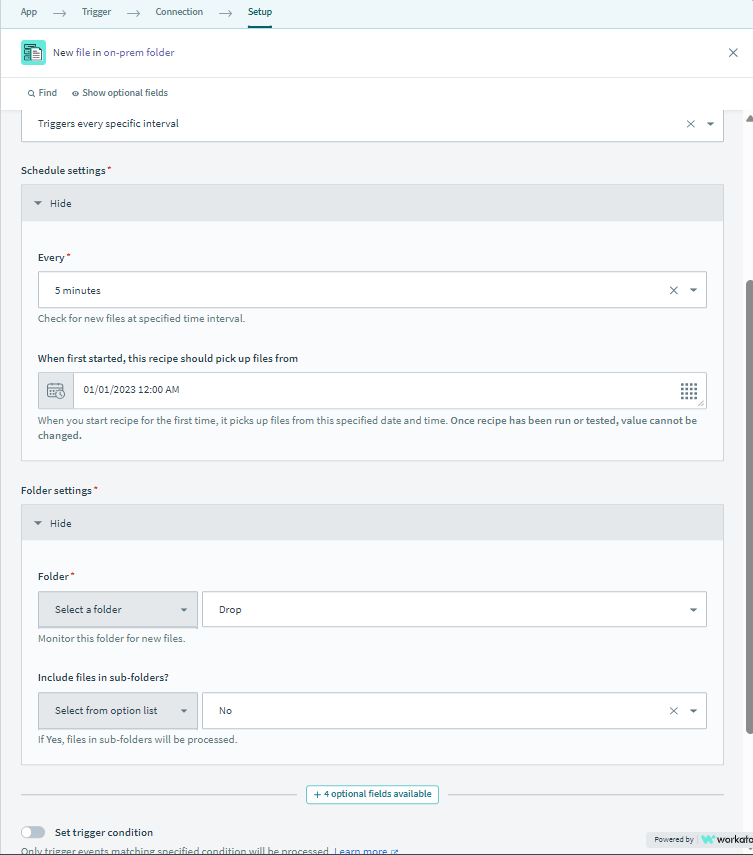Viewport: 753px width, 855px height.
Task: Open the Learn more link
Action: (x=361, y=851)
